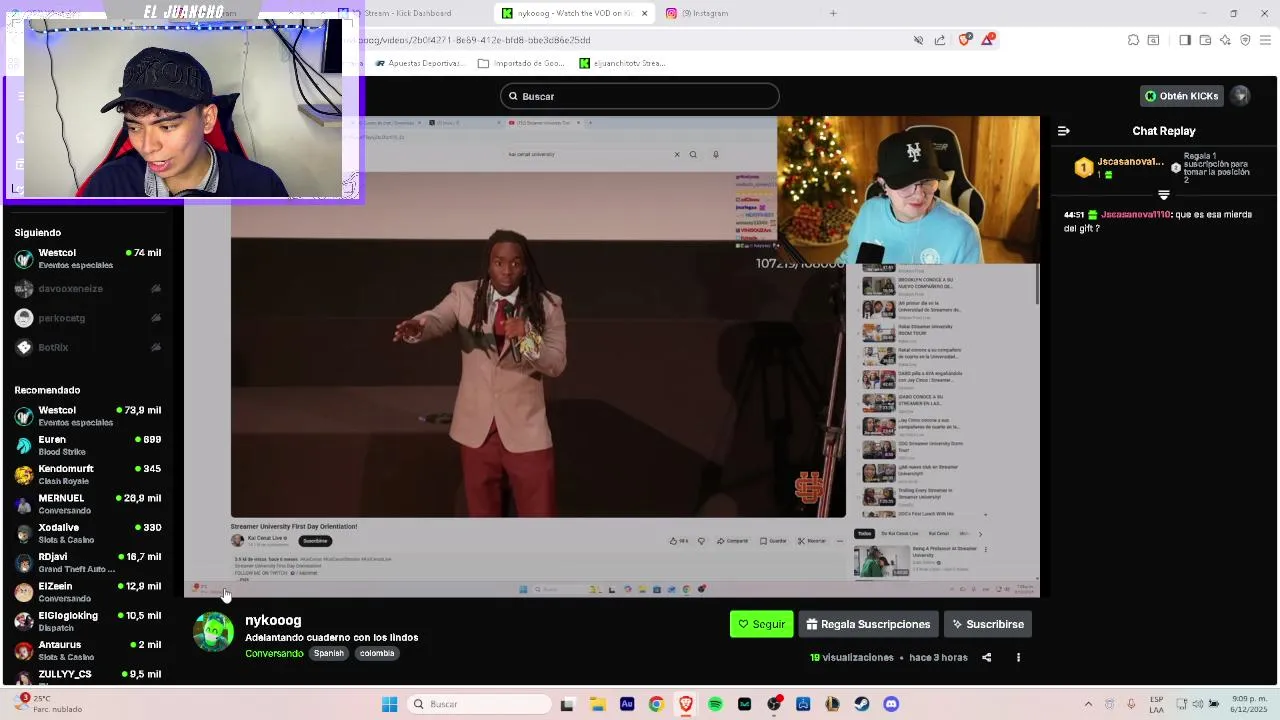Click the Seguir follow button
Viewport: 1280px width, 720px height.
pyautogui.click(x=761, y=624)
